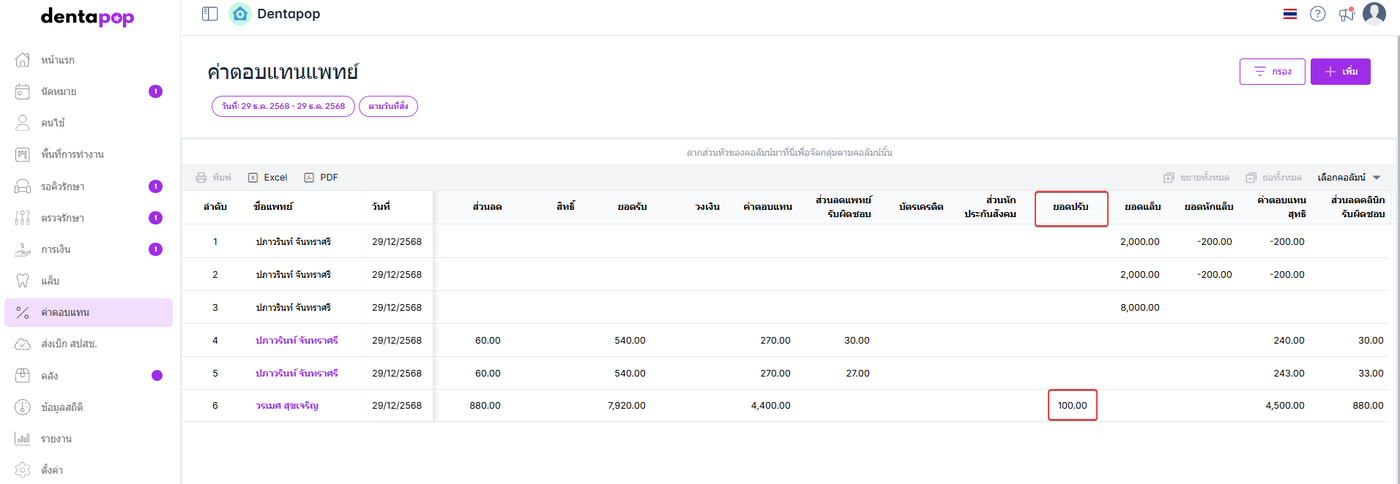Switch language via Thai flag icon

pos(1290,14)
